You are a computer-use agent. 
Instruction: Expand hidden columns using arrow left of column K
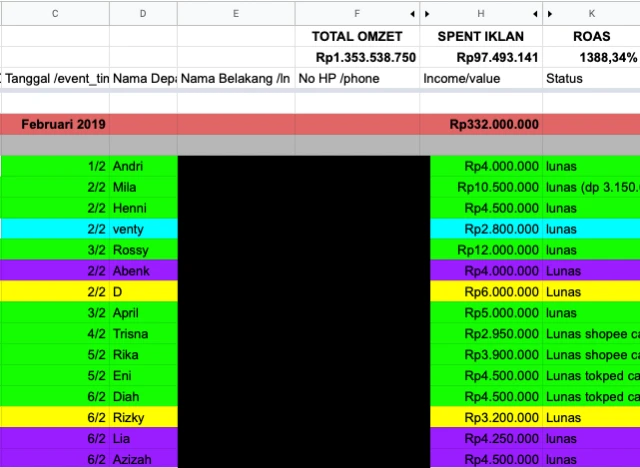click(549, 13)
